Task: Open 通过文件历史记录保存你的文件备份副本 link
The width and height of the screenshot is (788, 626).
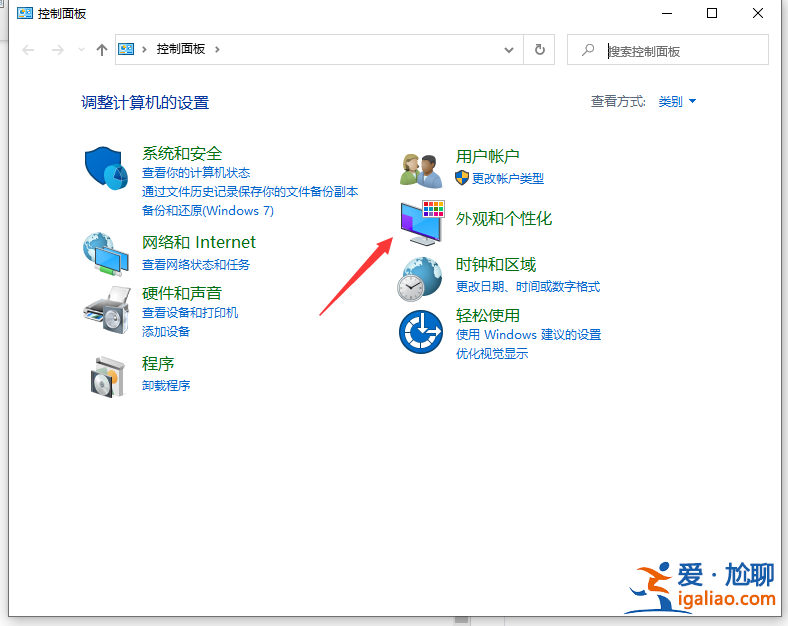Action: tap(250, 192)
